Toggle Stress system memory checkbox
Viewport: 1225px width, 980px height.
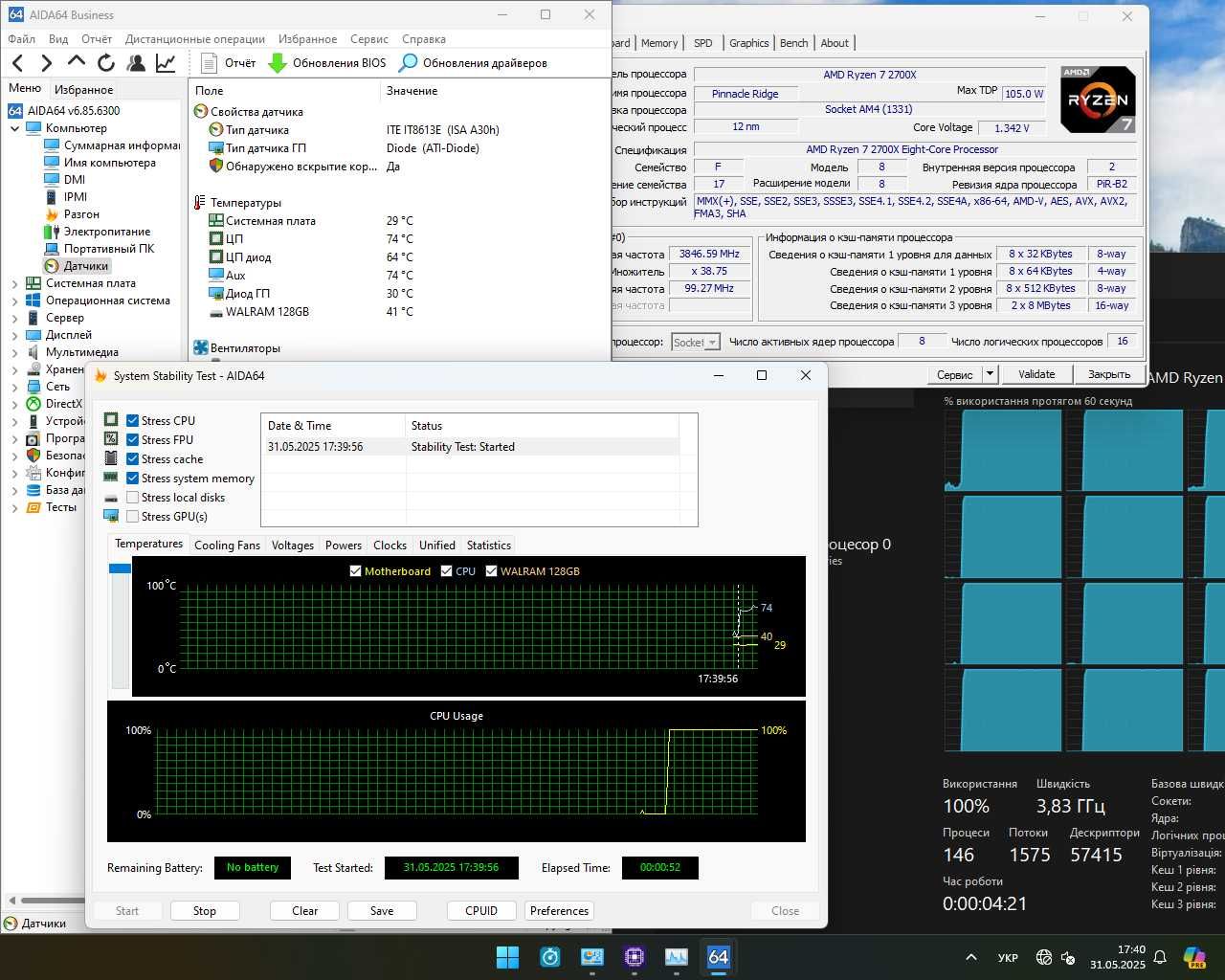pyautogui.click(x=133, y=479)
